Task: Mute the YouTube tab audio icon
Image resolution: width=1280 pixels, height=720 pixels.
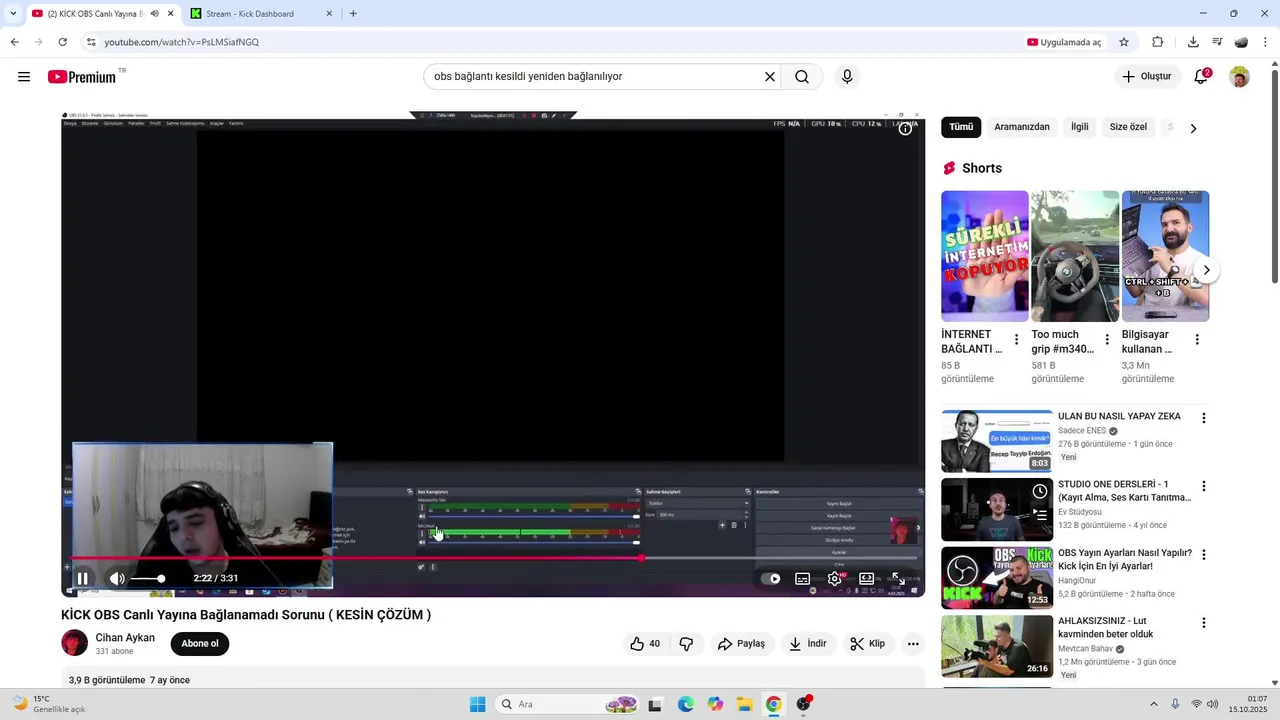Action: 155,14
